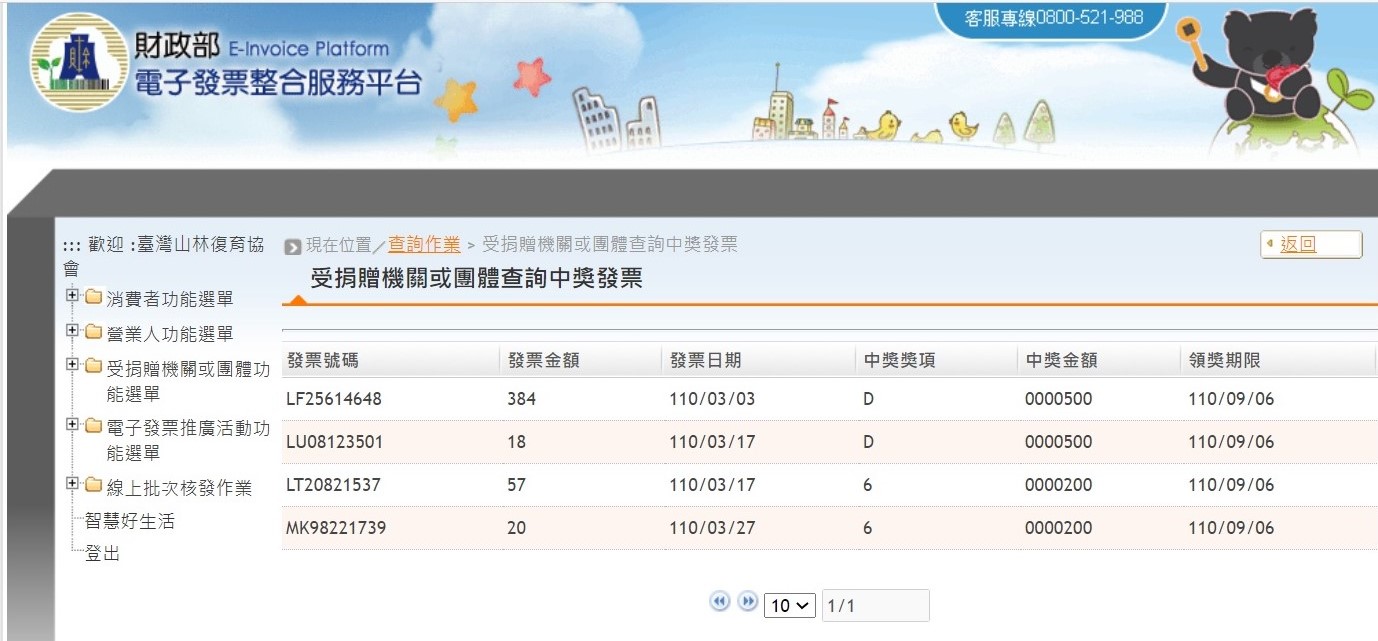Click date 110/03/17 in LU08123501 row
The width and height of the screenshot is (1378, 641).
(712, 442)
